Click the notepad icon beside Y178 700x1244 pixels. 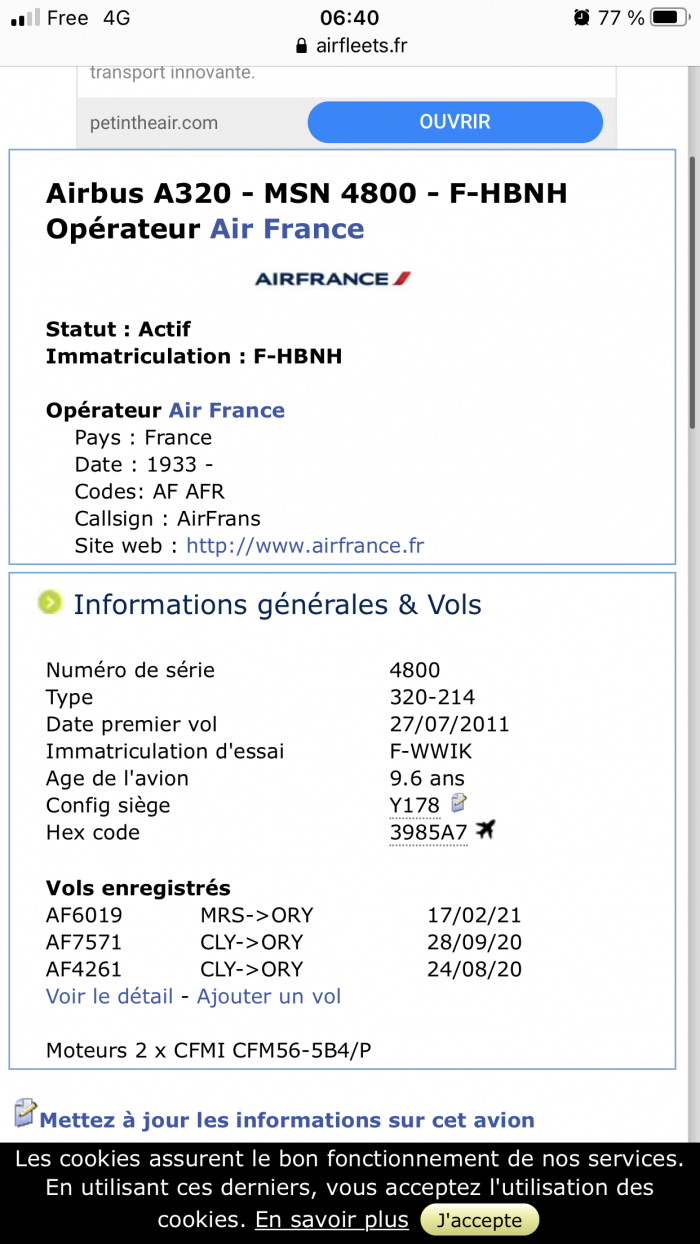[459, 803]
